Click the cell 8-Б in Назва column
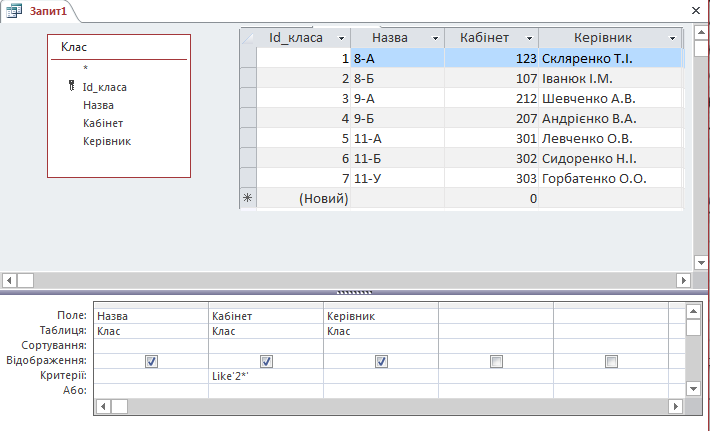710x431 pixels. [397, 79]
